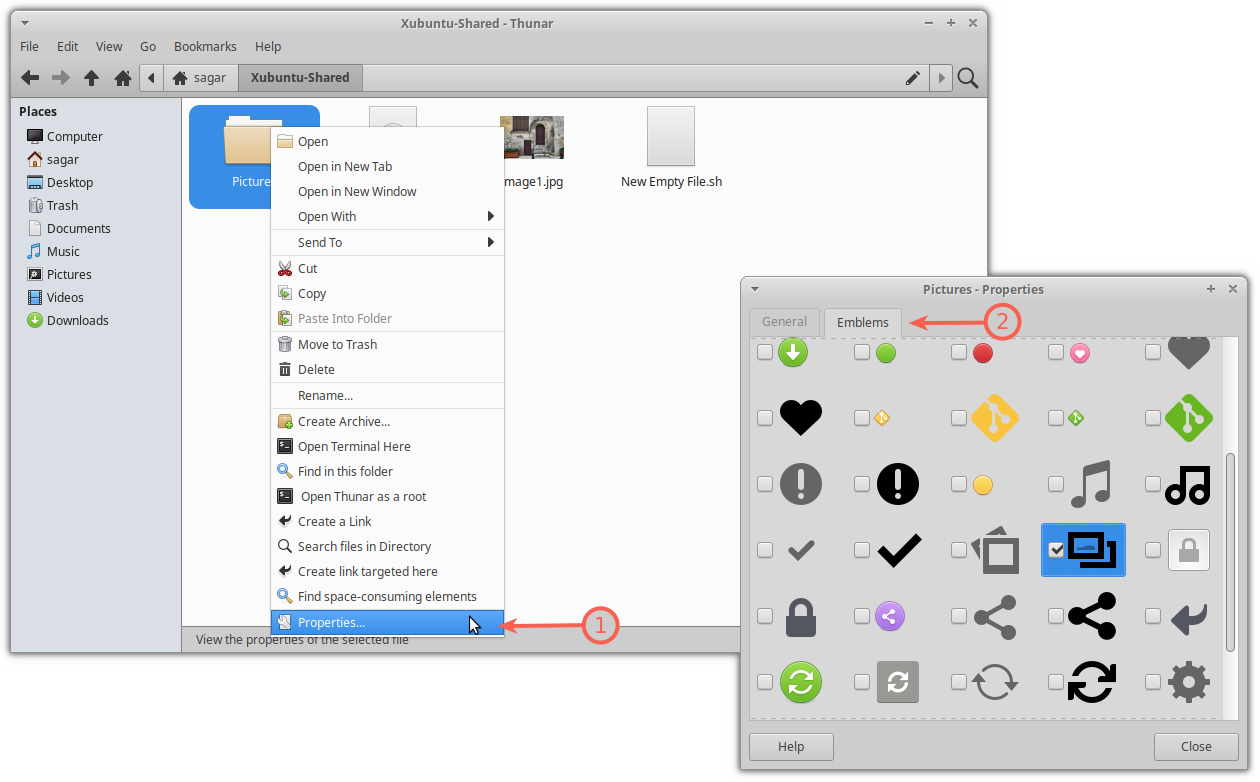Select the image1.jpg thumbnail
This screenshot has width=1260, height=782.
[x=532, y=137]
